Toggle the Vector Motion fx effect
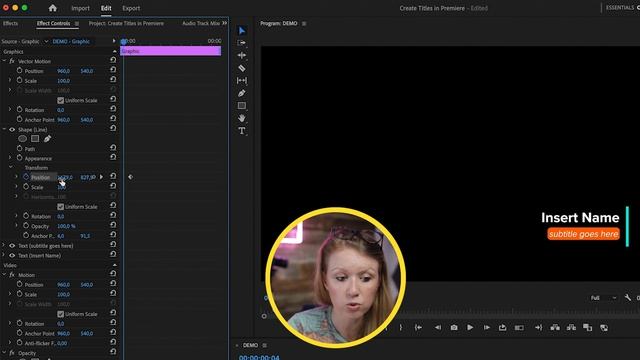The image size is (640, 360). (x=12, y=61)
